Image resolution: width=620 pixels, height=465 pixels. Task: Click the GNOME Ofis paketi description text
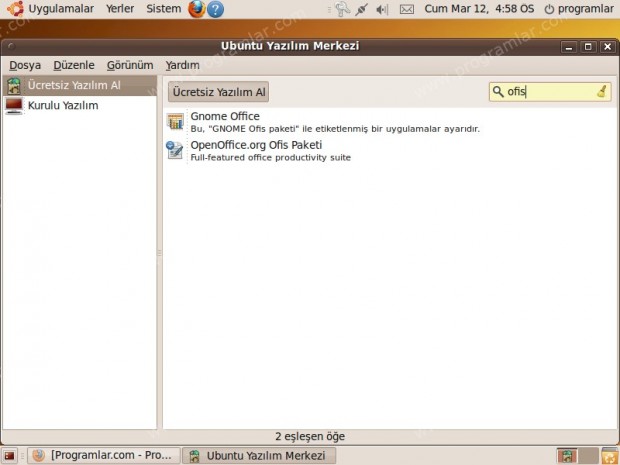click(x=335, y=129)
